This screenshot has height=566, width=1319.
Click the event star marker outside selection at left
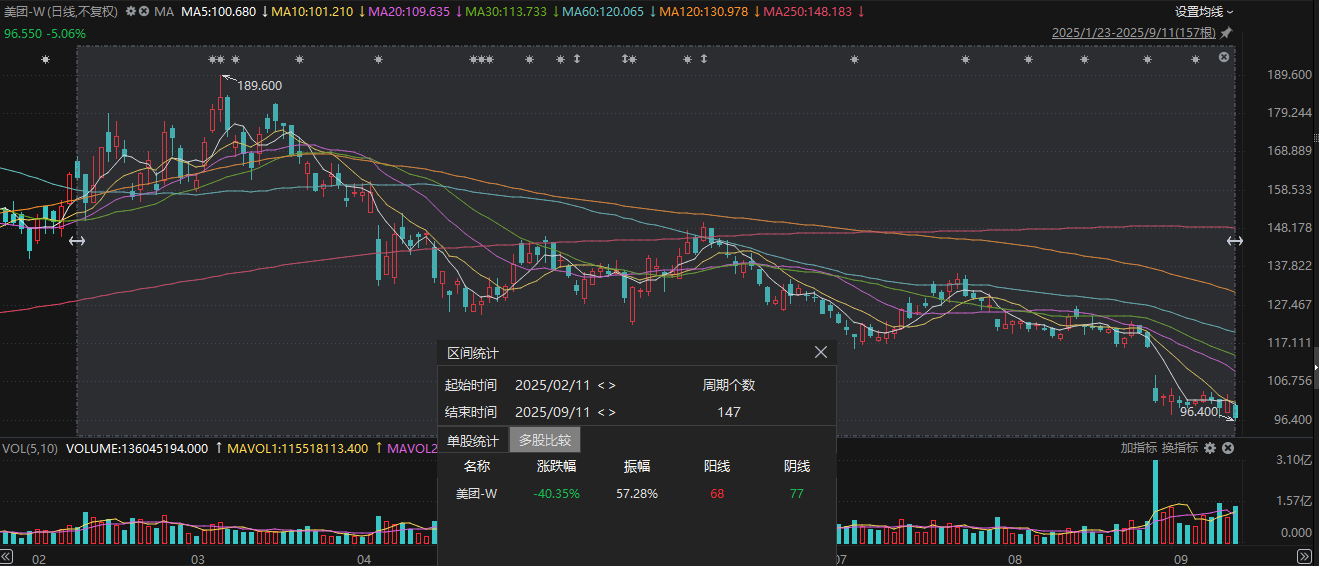tap(45, 60)
